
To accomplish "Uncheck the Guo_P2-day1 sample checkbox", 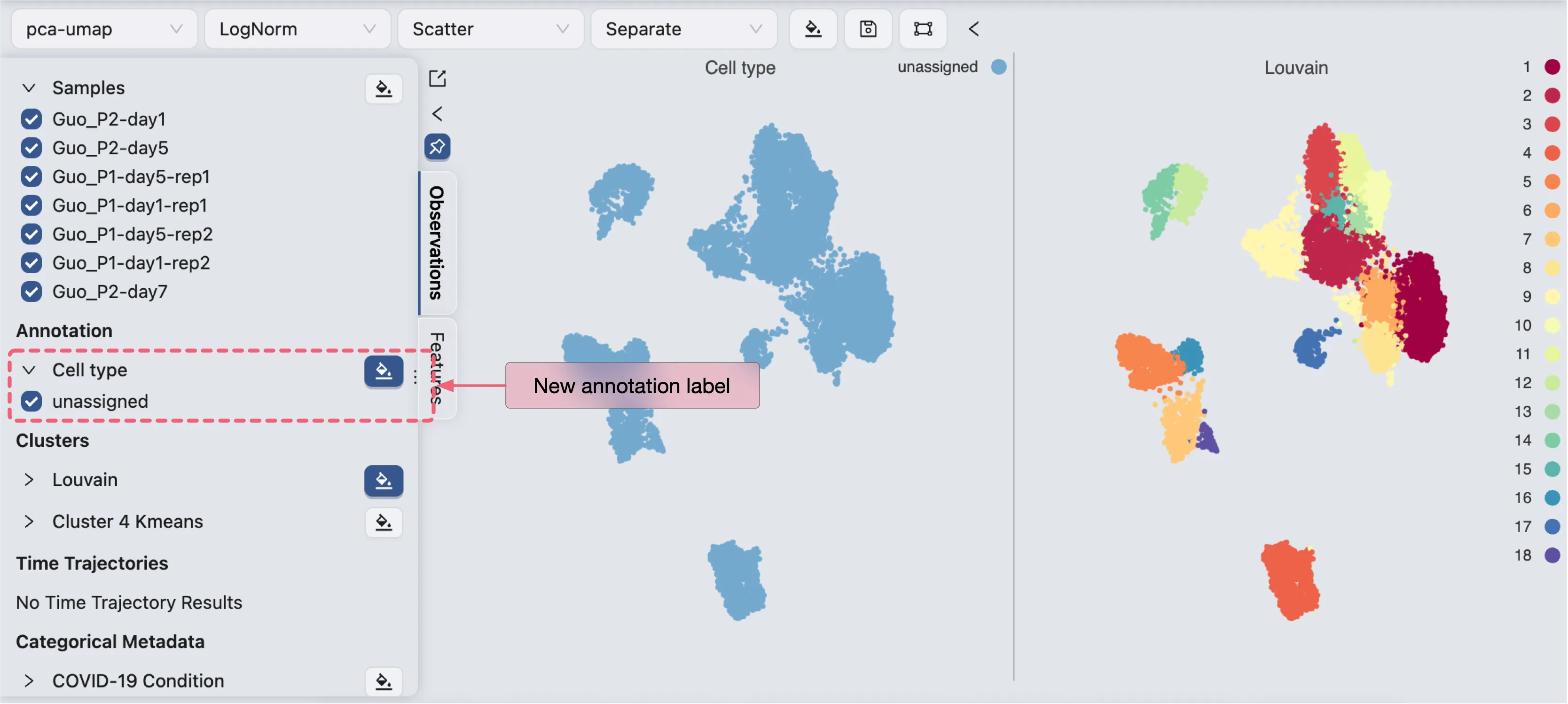I will click(x=31, y=119).
